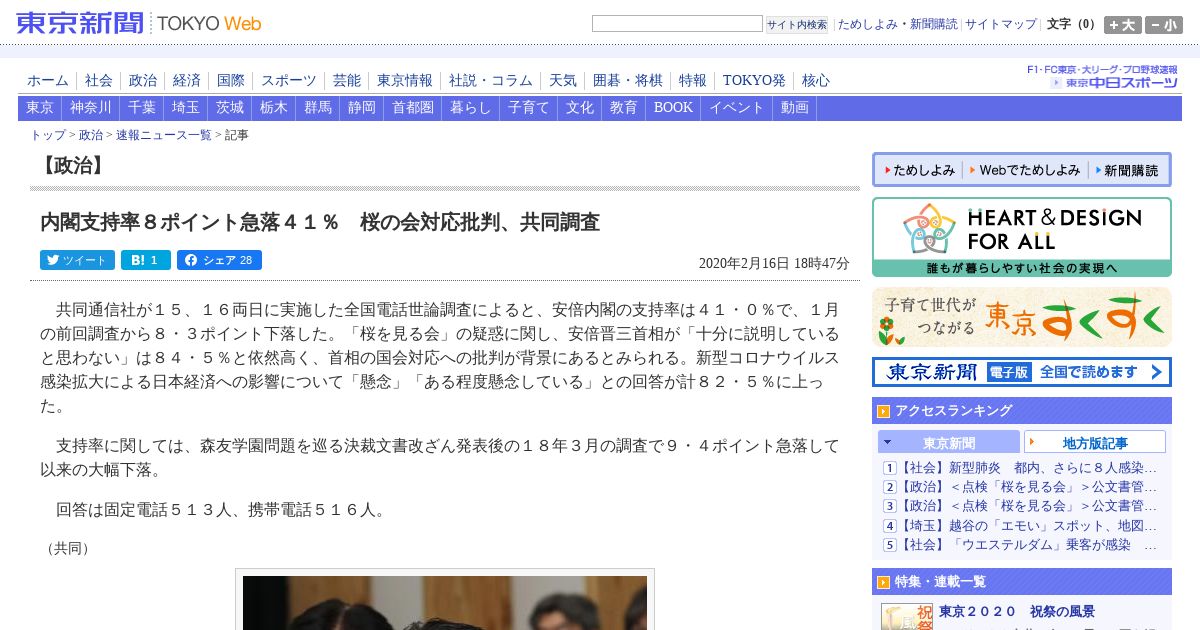Decrease text size with the 小 button
Image resolution: width=1200 pixels, height=630 pixels.
[x=1163, y=25]
